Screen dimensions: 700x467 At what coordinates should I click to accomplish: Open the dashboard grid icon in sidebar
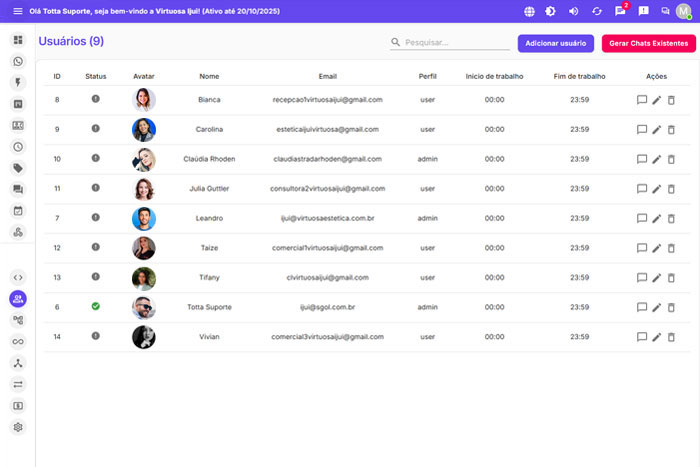pos(18,40)
